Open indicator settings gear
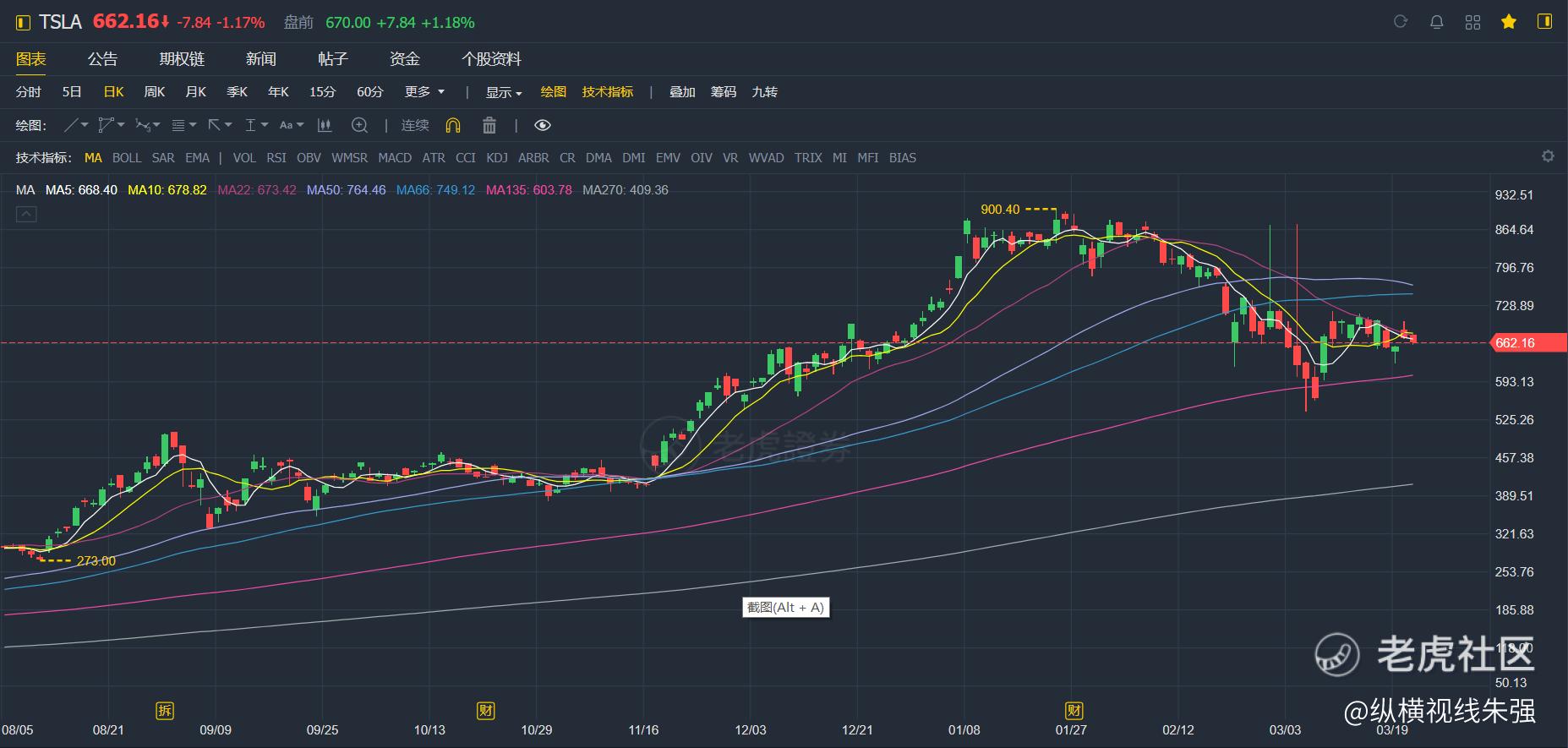 tap(1548, 156)
